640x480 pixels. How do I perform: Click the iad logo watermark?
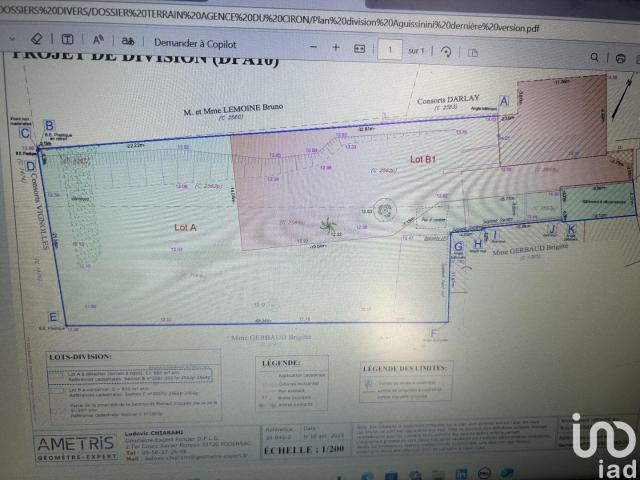tap(602, 443)
